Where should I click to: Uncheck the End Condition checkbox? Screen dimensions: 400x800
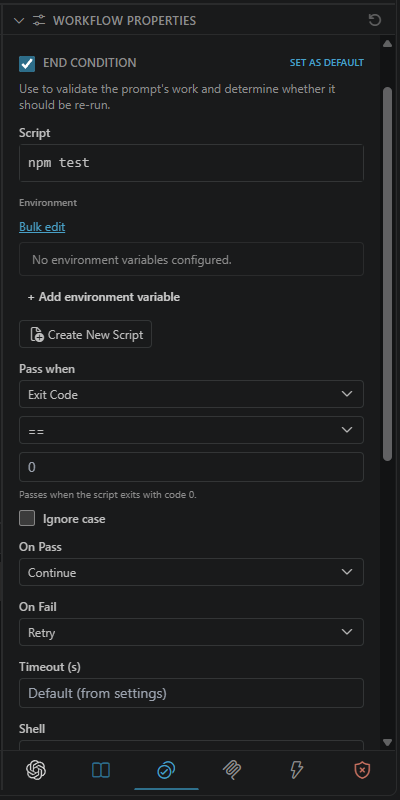click(27, 63)
